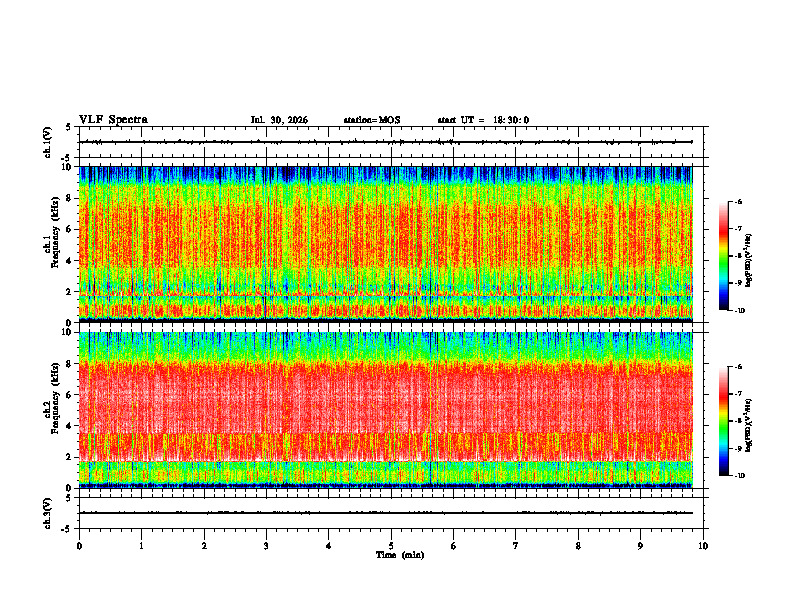The image size is (792, 612).
Task: Click the 5 tick on the time axis
Action: tap(391, 546)
